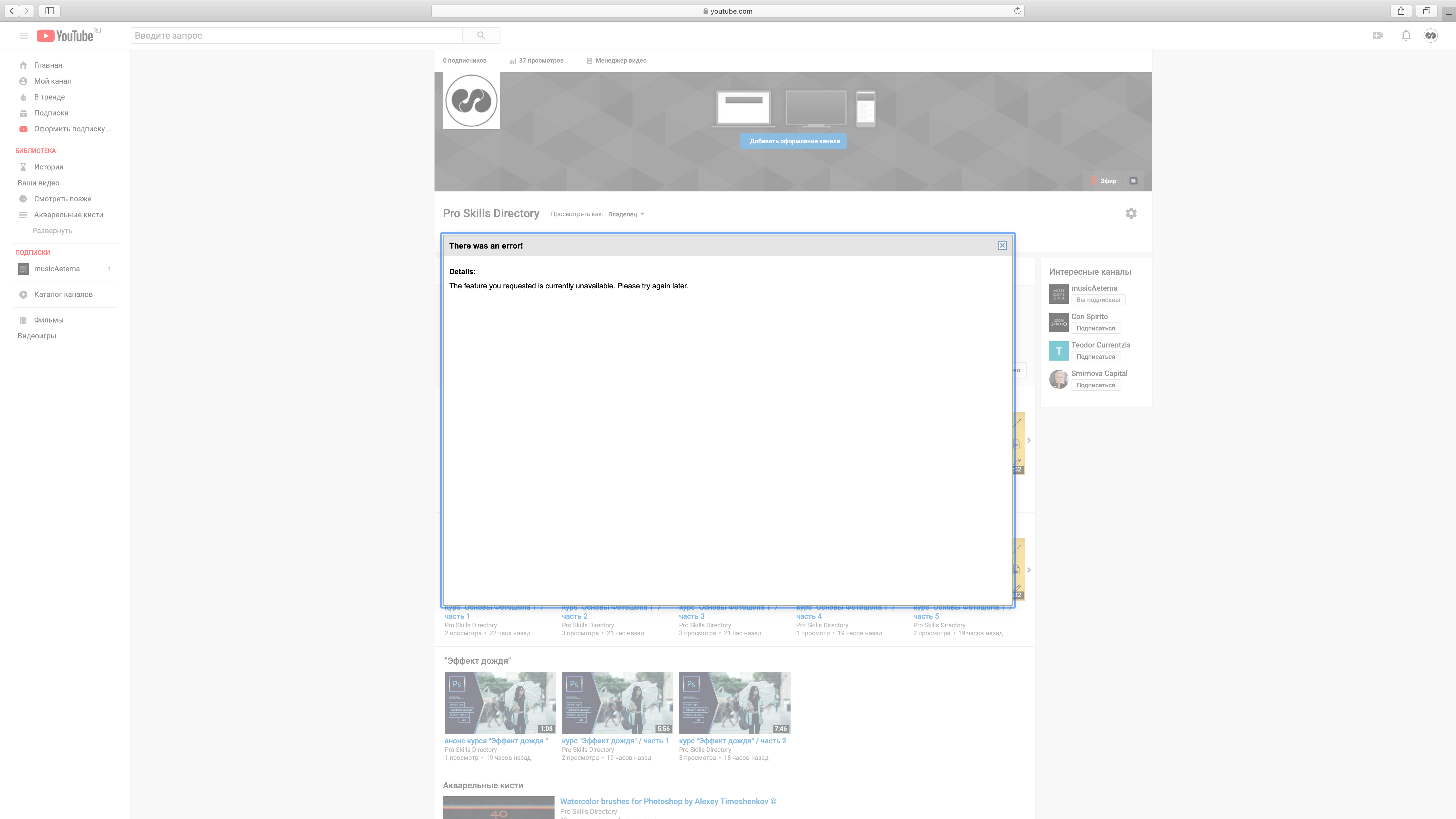Click the Pro Skills Directory channel name

point(491,213)
